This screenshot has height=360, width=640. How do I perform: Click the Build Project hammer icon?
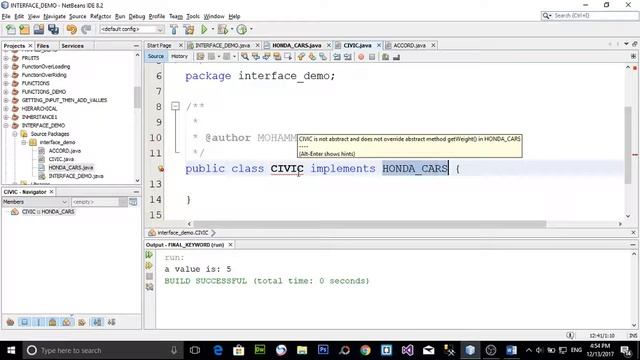[174, 29]
